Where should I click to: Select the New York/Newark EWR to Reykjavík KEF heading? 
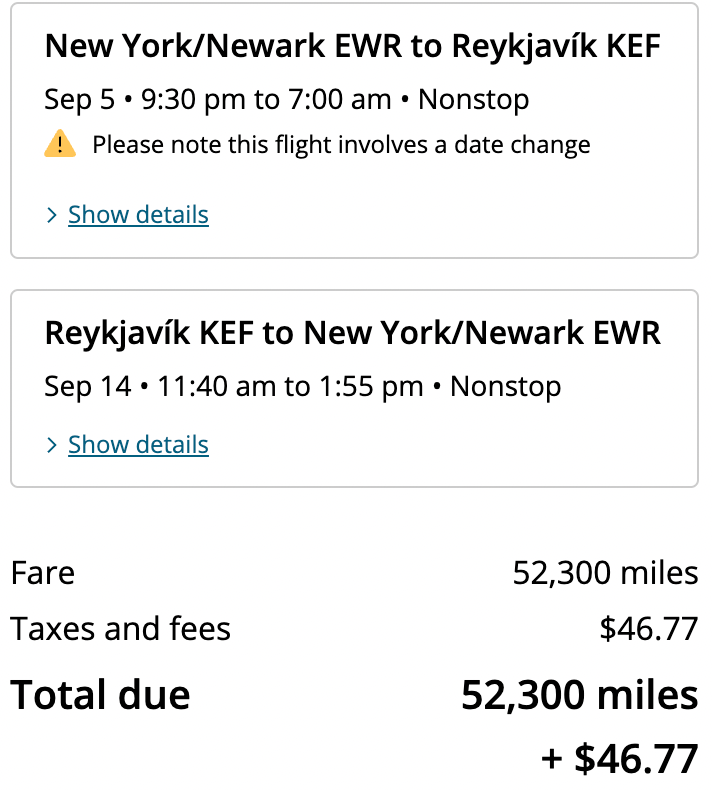coord(352,46)
